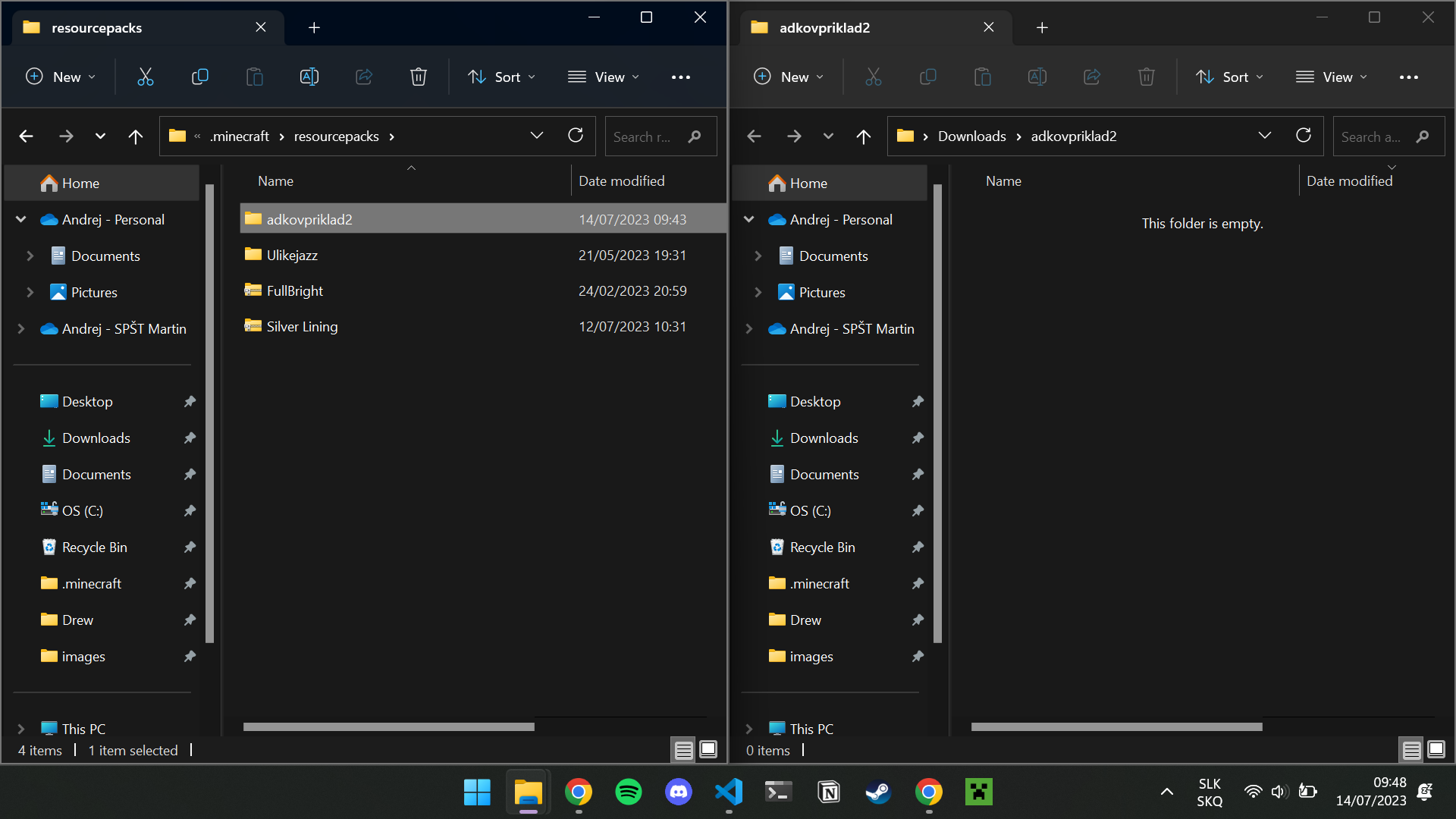Open Windows Start menu
The height and width of the screenshot is (819, 1456).
[477, 792]
